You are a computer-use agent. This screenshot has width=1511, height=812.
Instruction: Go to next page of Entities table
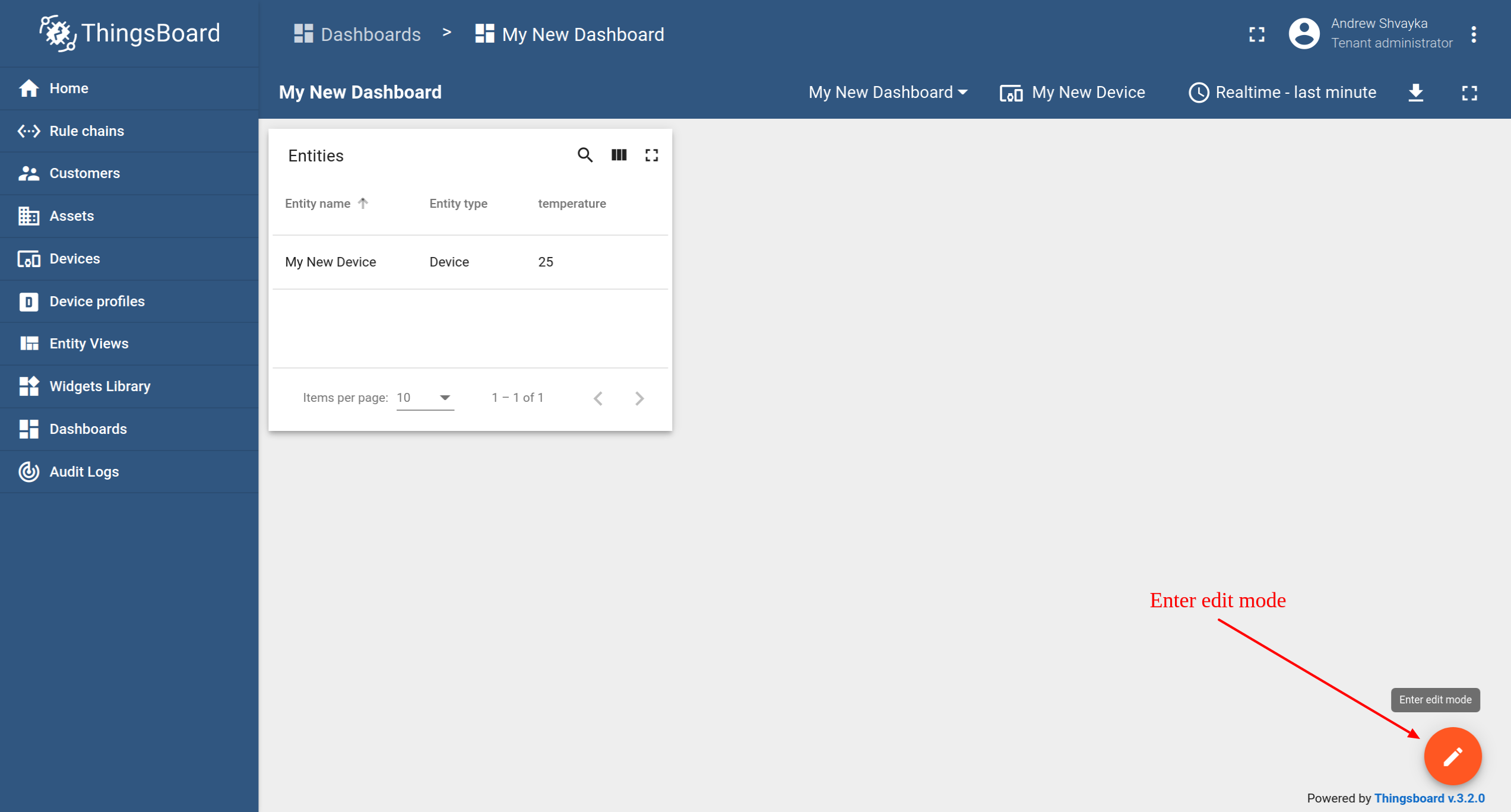point(639,398)
